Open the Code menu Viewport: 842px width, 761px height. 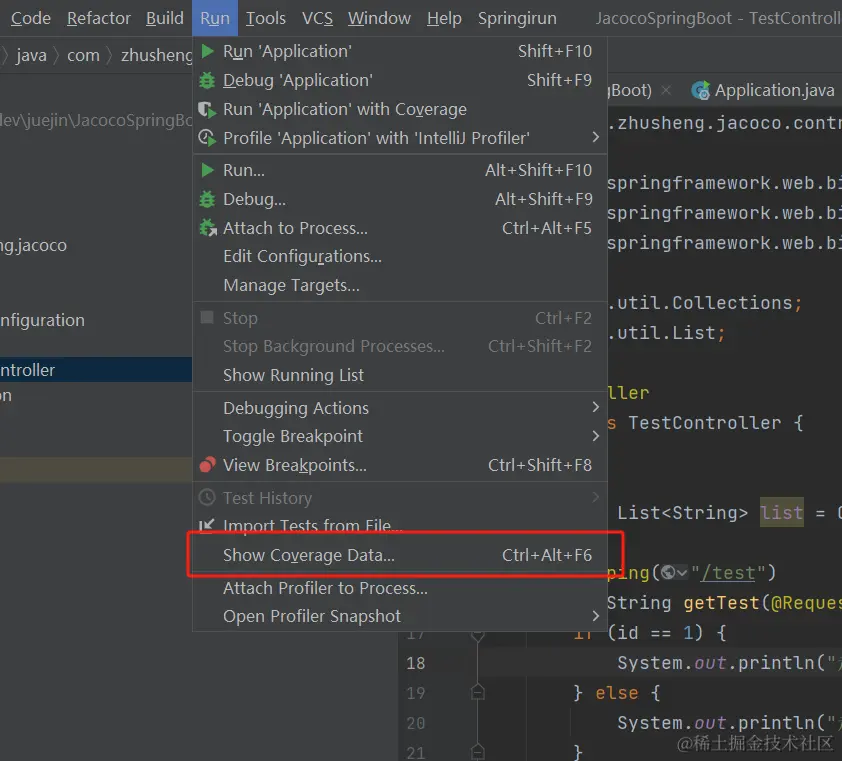point(31,18)
